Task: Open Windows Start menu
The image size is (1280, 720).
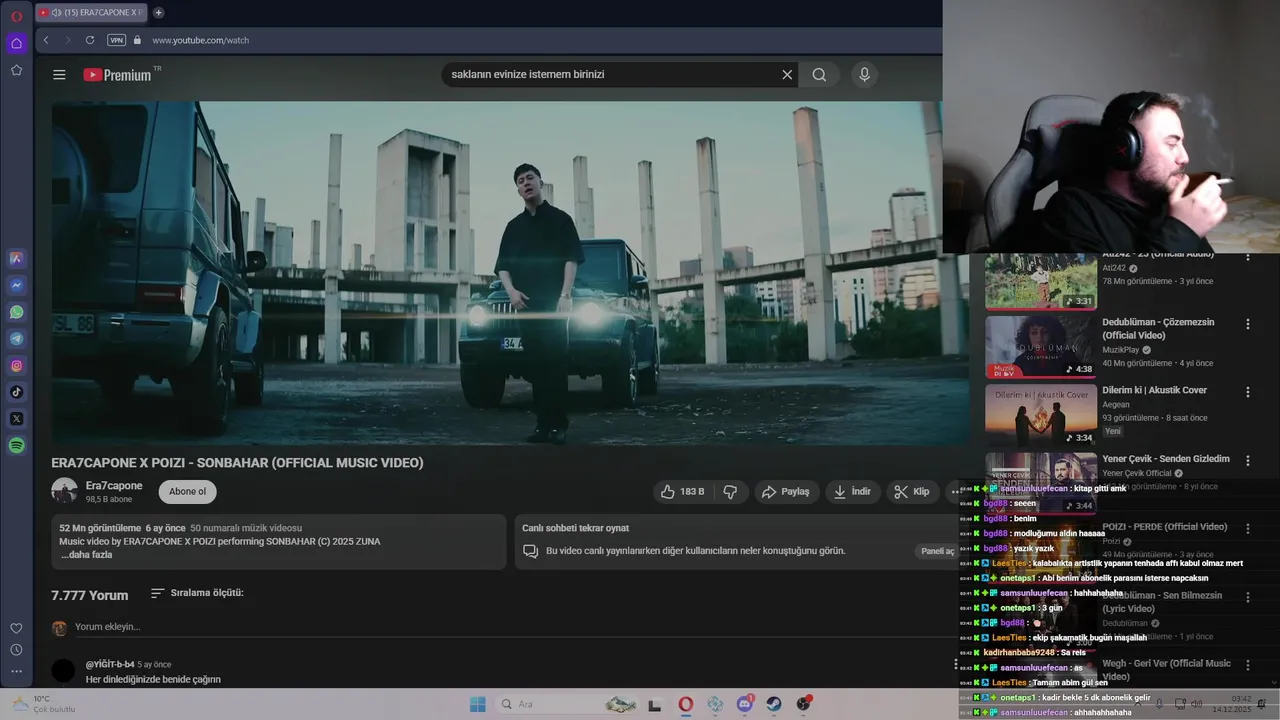Action: [x=477, y=704]
